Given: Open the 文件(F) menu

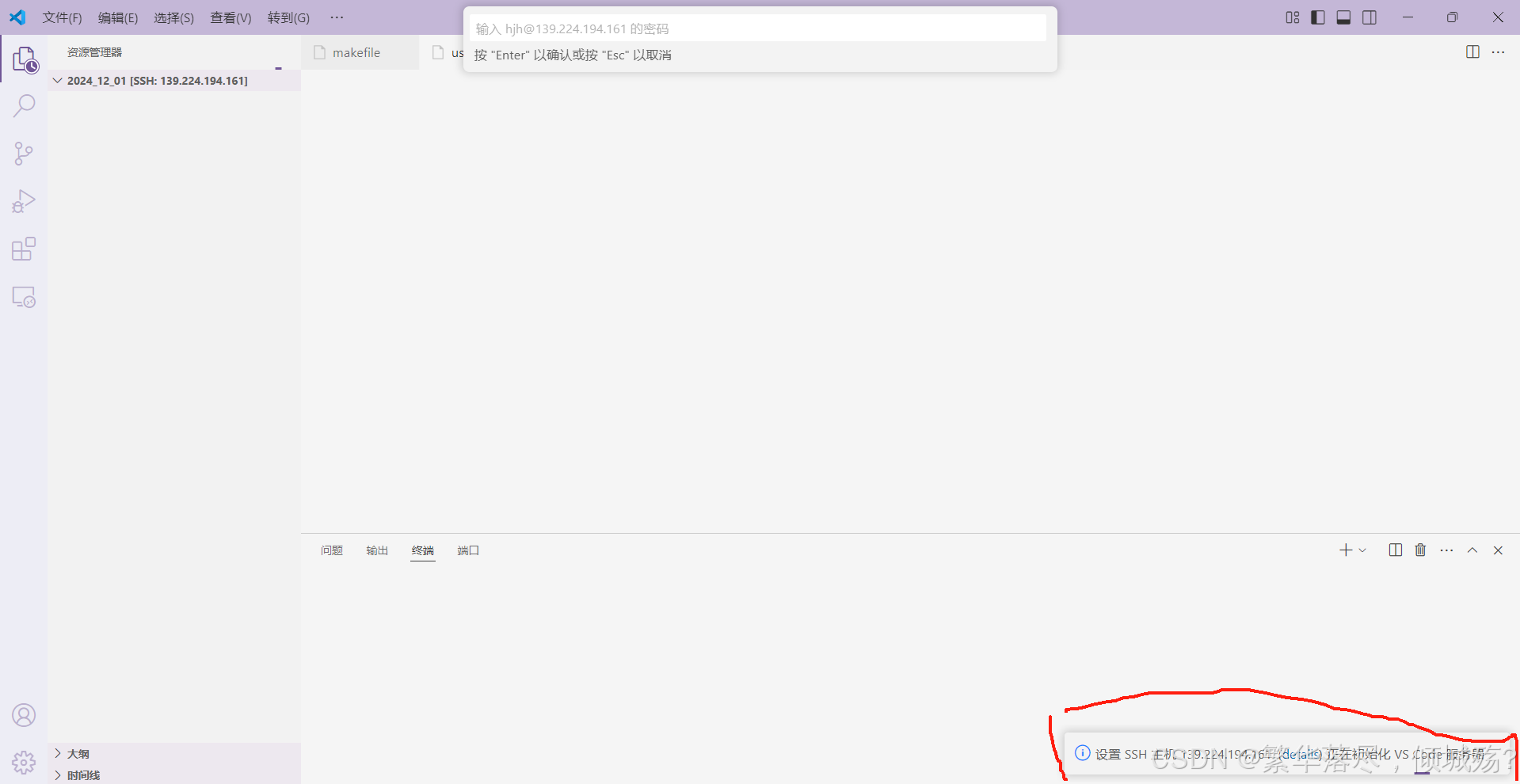Looking at the screenshot, I should pos(62,17).
